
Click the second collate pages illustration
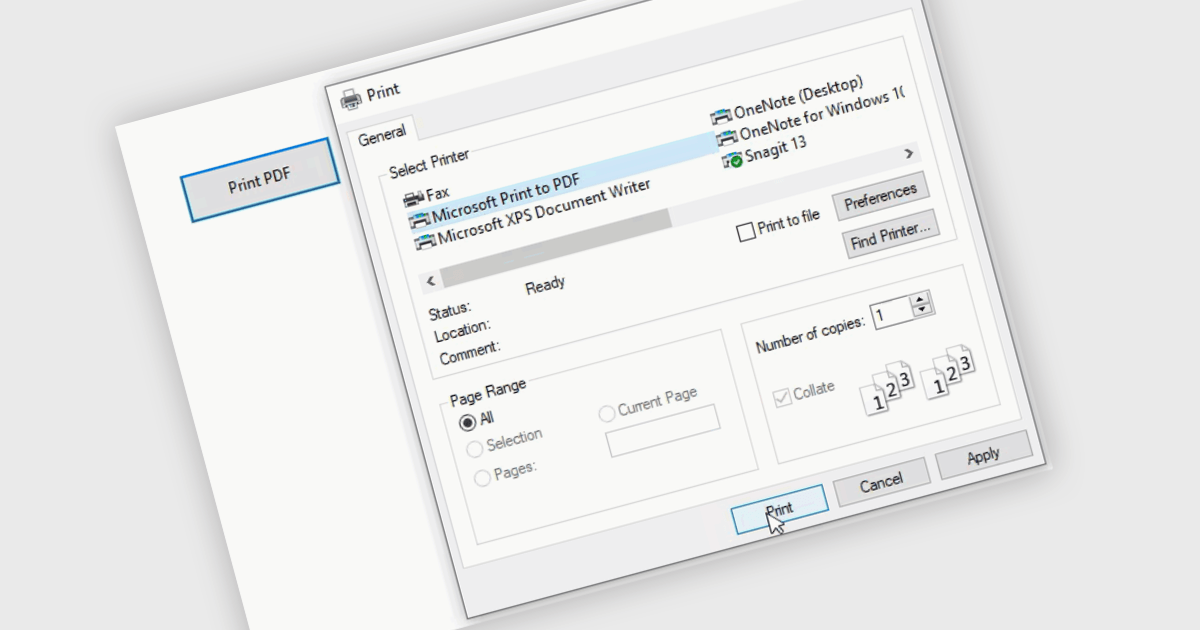(946, 371)
